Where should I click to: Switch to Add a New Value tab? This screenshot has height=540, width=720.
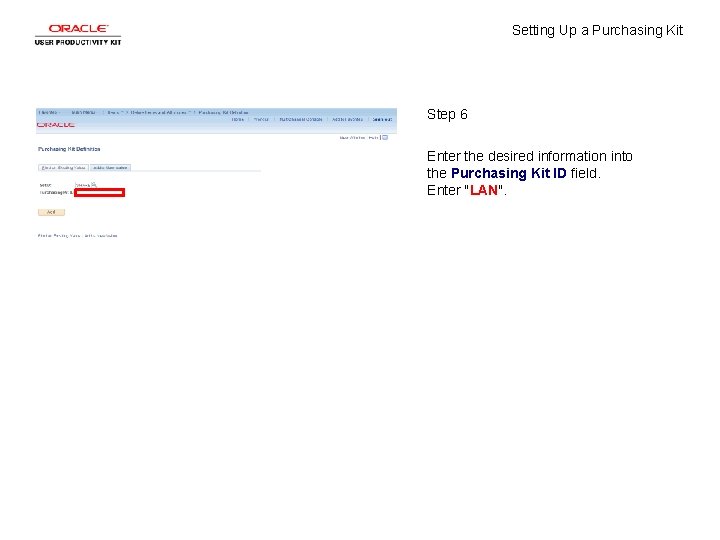point(110,168)
